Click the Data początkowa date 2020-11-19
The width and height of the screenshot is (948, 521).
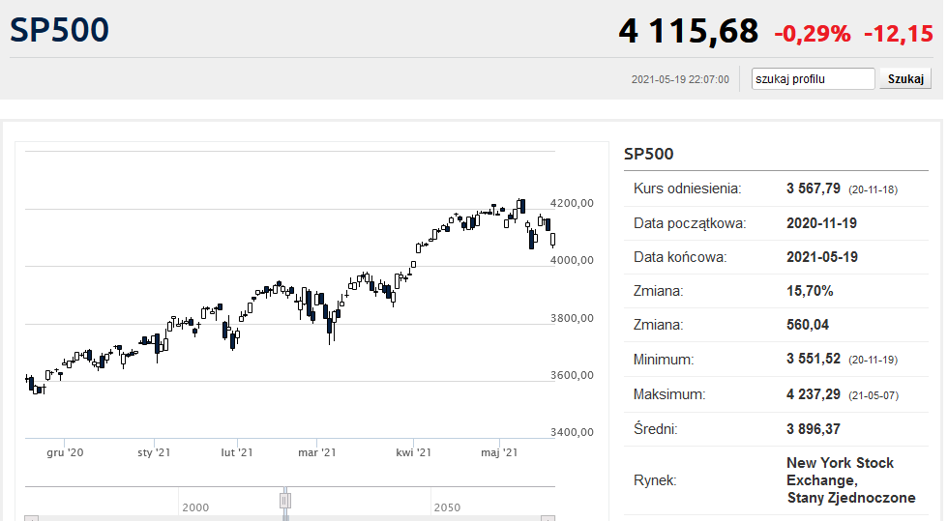[822, 223]
